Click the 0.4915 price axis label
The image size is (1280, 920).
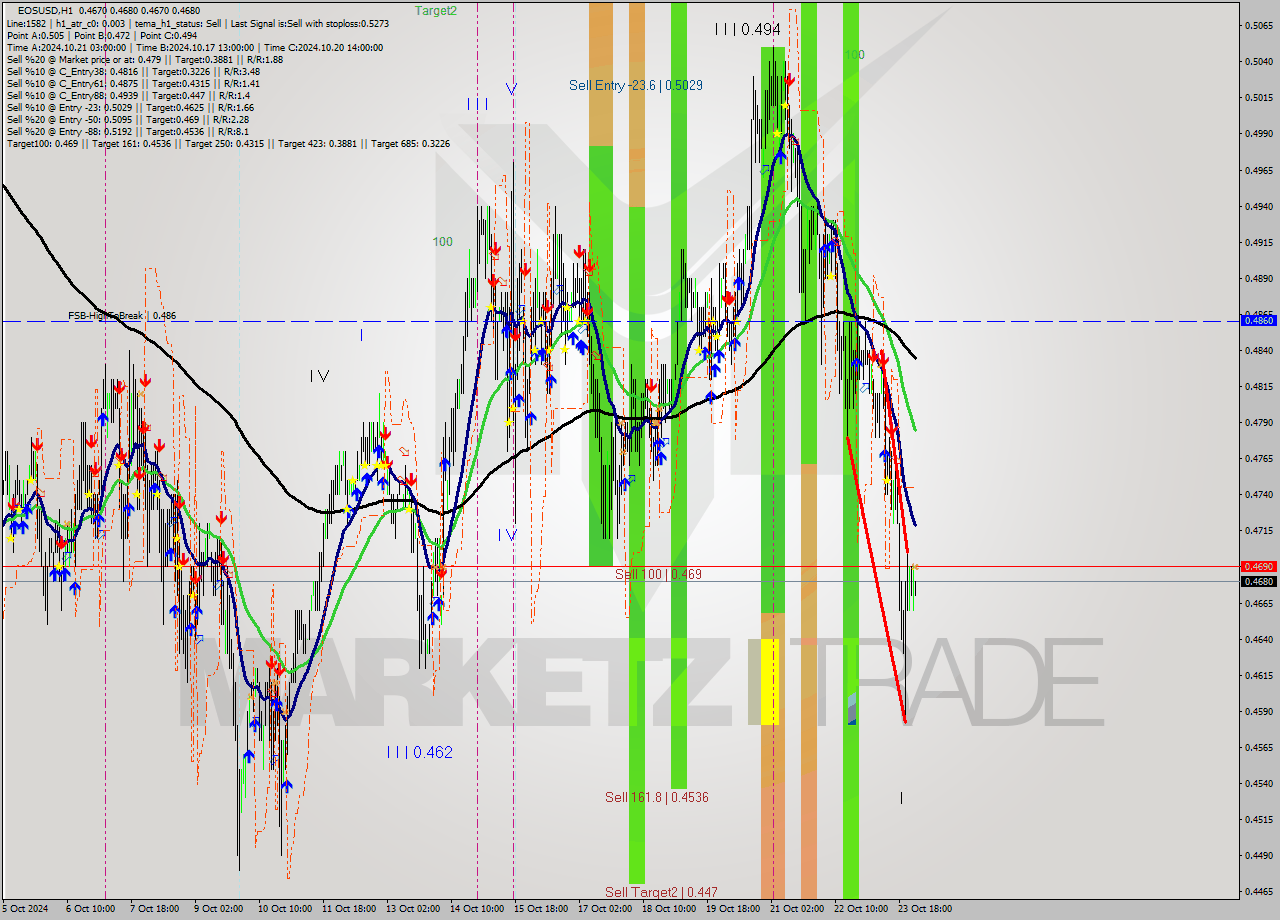coord(1257,242)
